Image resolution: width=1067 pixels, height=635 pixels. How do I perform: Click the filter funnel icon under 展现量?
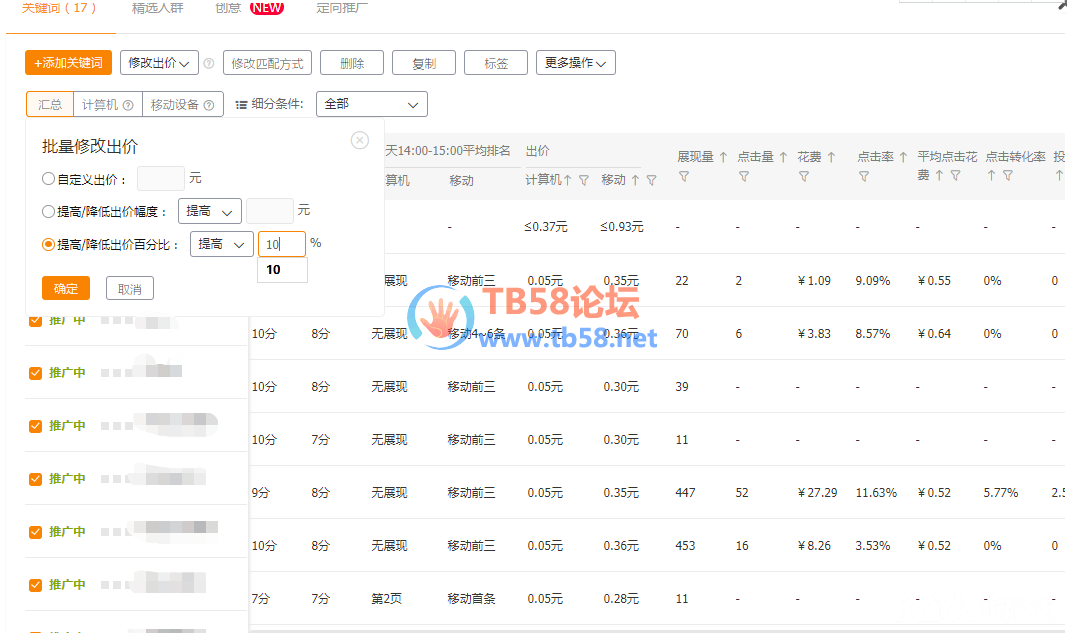coord(684,177)
